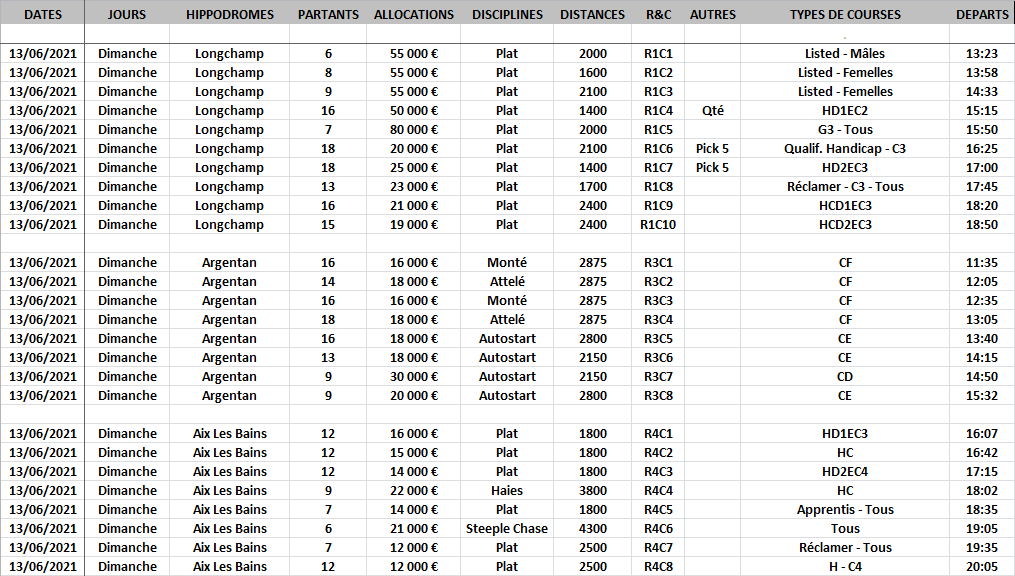Click the 1700 distance cell

pos(592,186)
